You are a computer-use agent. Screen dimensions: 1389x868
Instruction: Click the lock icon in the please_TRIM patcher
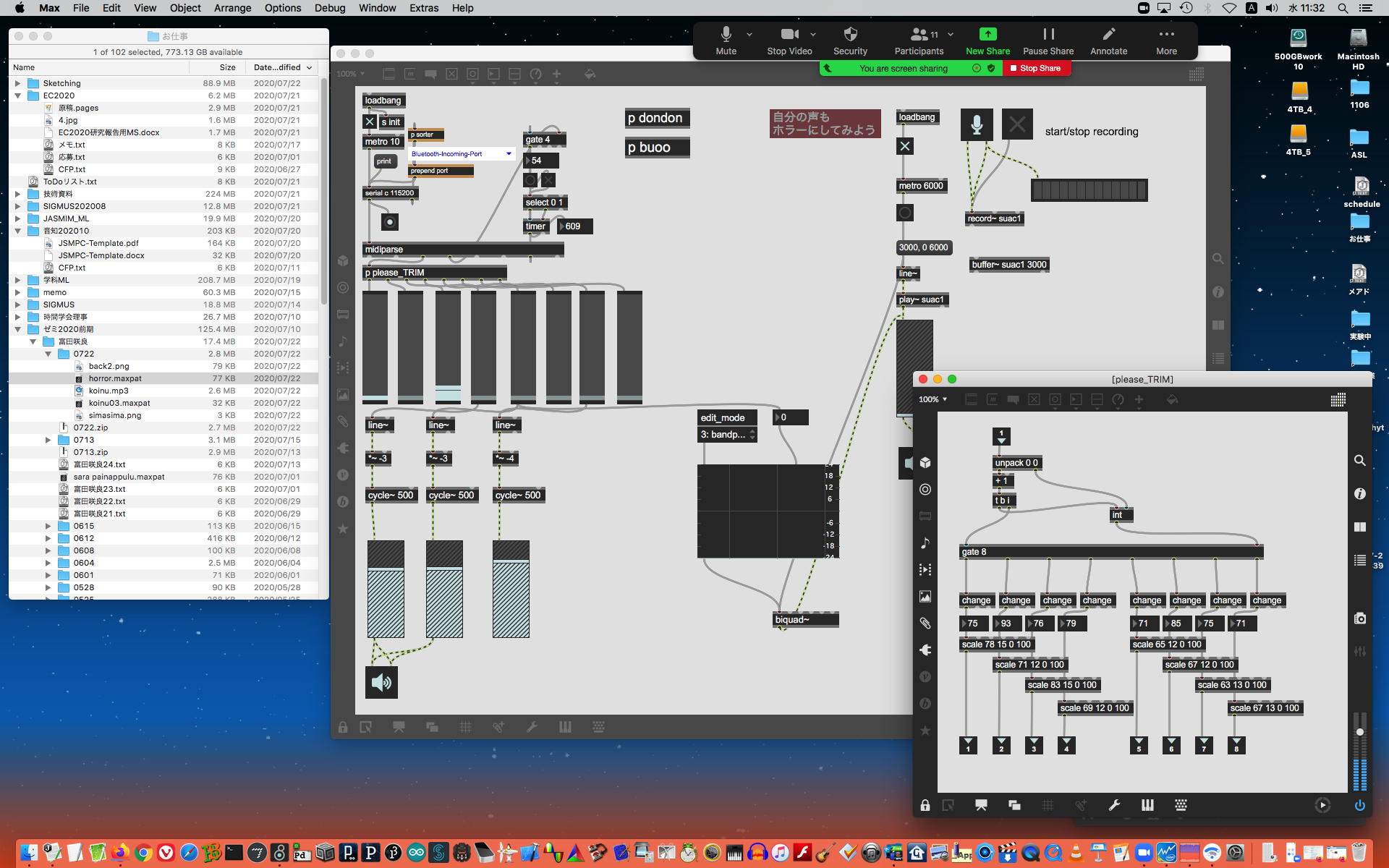tap(925, 805)
